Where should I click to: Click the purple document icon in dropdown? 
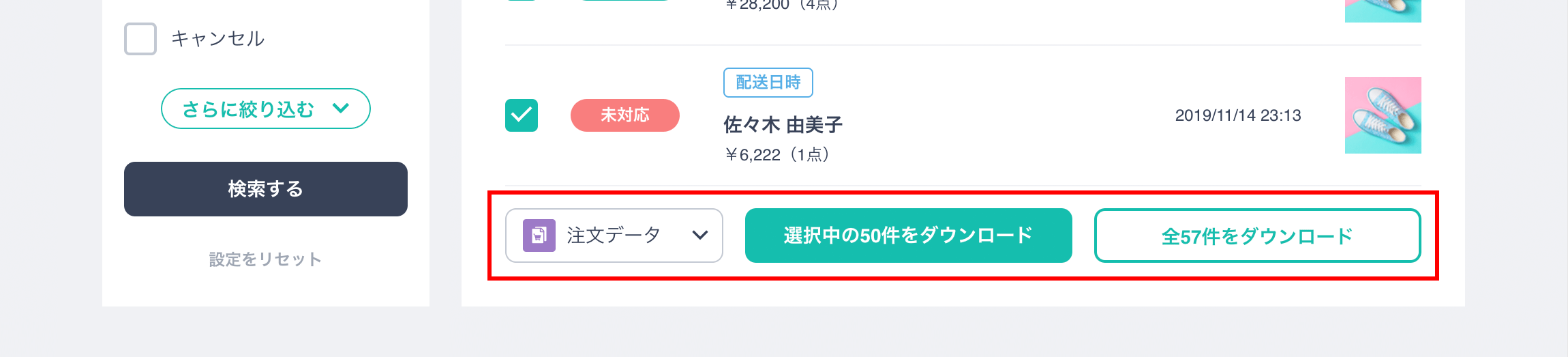point(539,235)
